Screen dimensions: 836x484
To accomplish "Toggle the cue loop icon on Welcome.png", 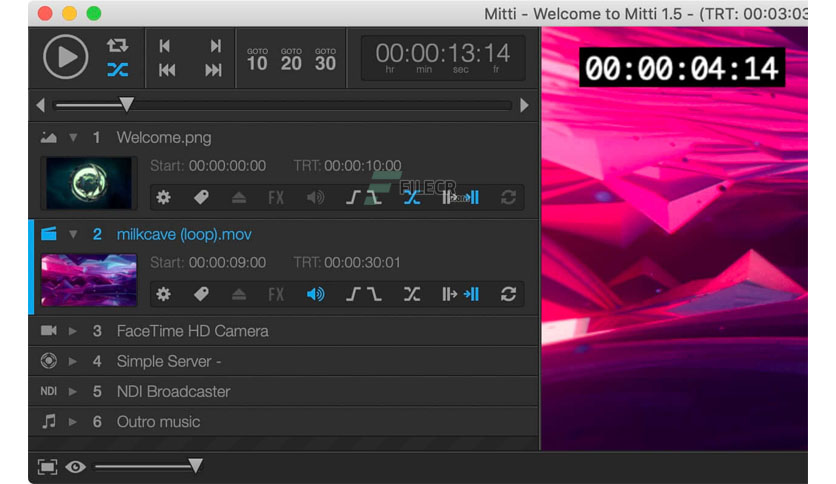I will 508,198.
